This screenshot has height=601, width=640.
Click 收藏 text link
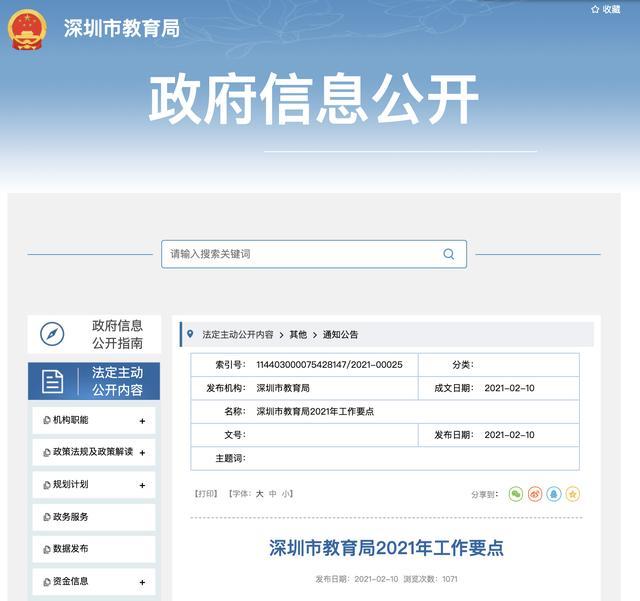611,9
